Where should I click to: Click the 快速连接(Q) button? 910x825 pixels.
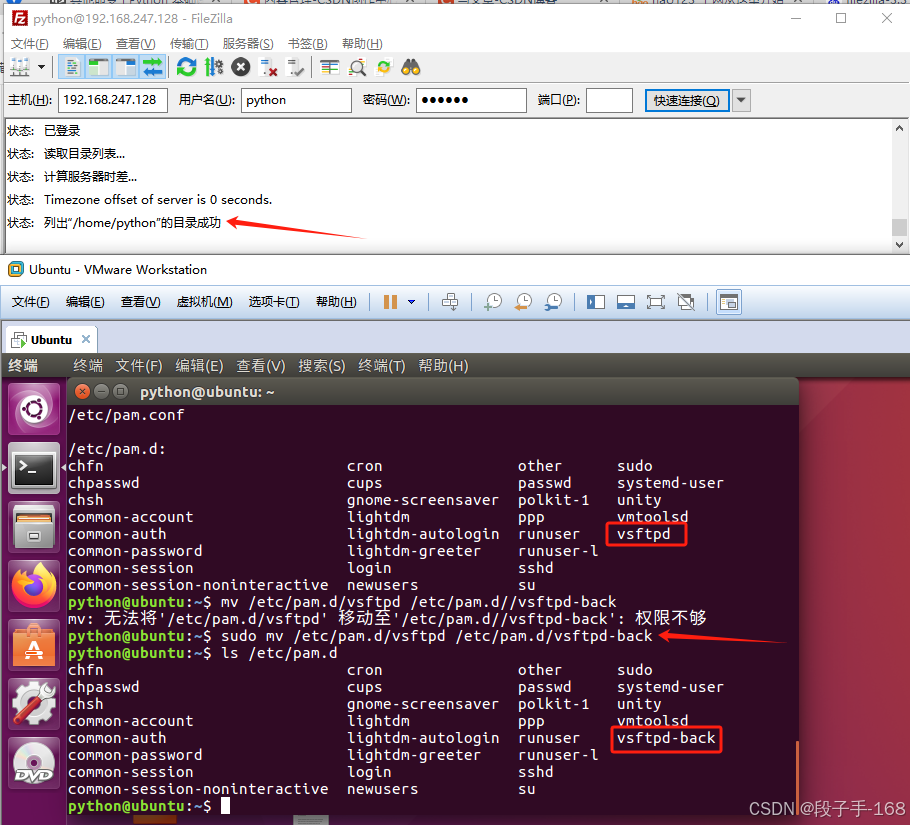tap(686, 100)
